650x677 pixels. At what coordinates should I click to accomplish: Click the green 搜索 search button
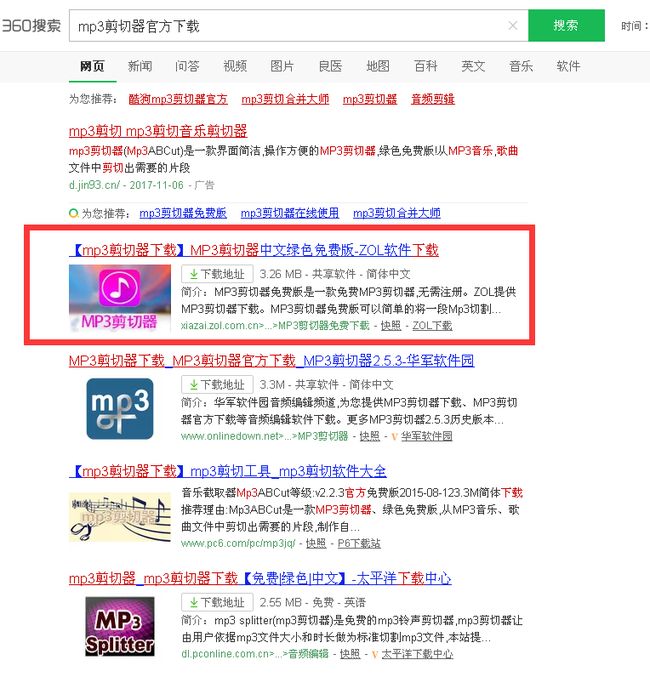[566, 25]
